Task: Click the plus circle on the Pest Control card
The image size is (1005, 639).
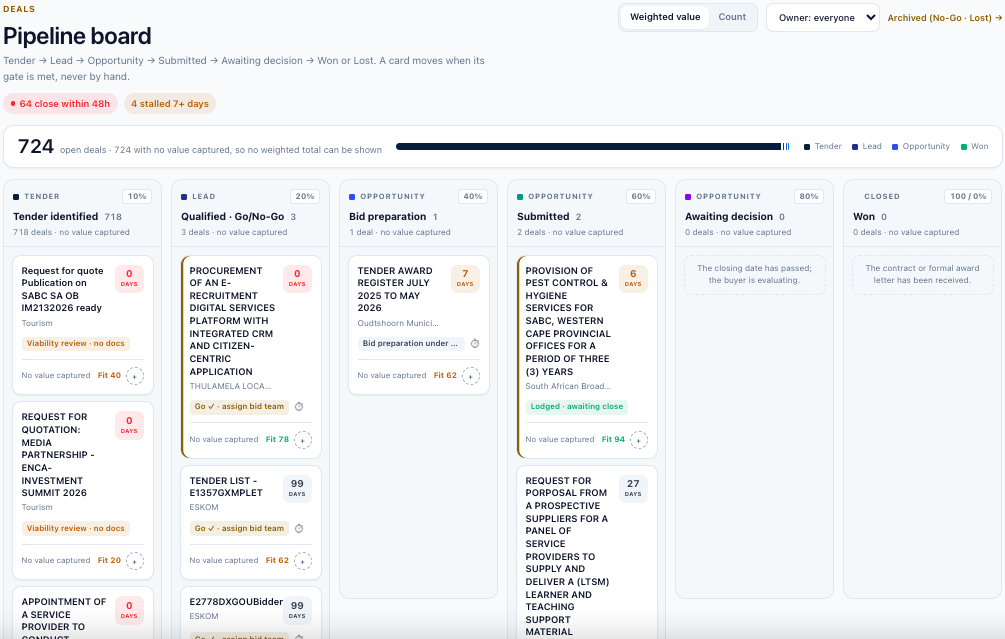Action: click(638, 440)
